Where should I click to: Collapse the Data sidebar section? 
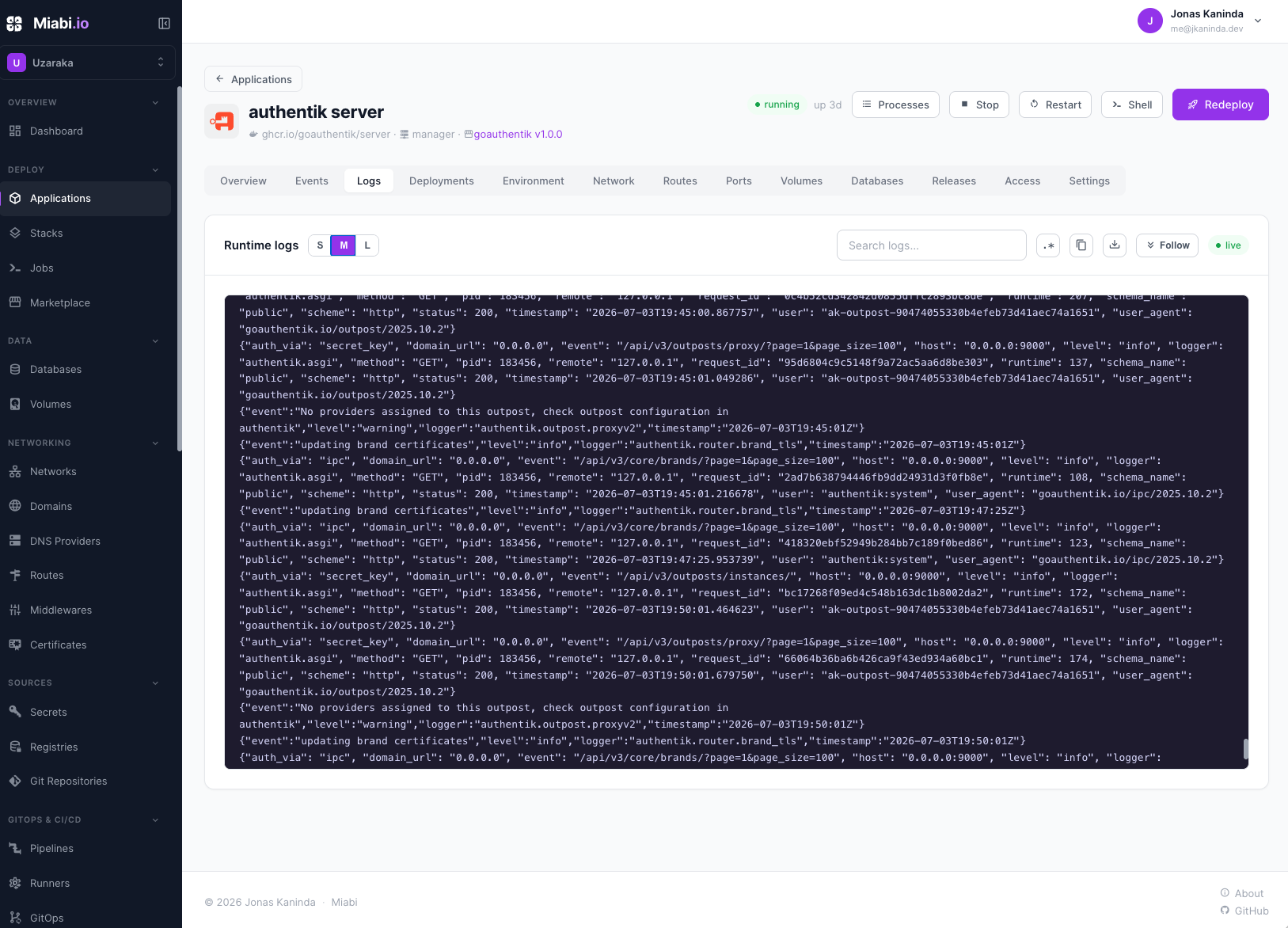point(155,341)
